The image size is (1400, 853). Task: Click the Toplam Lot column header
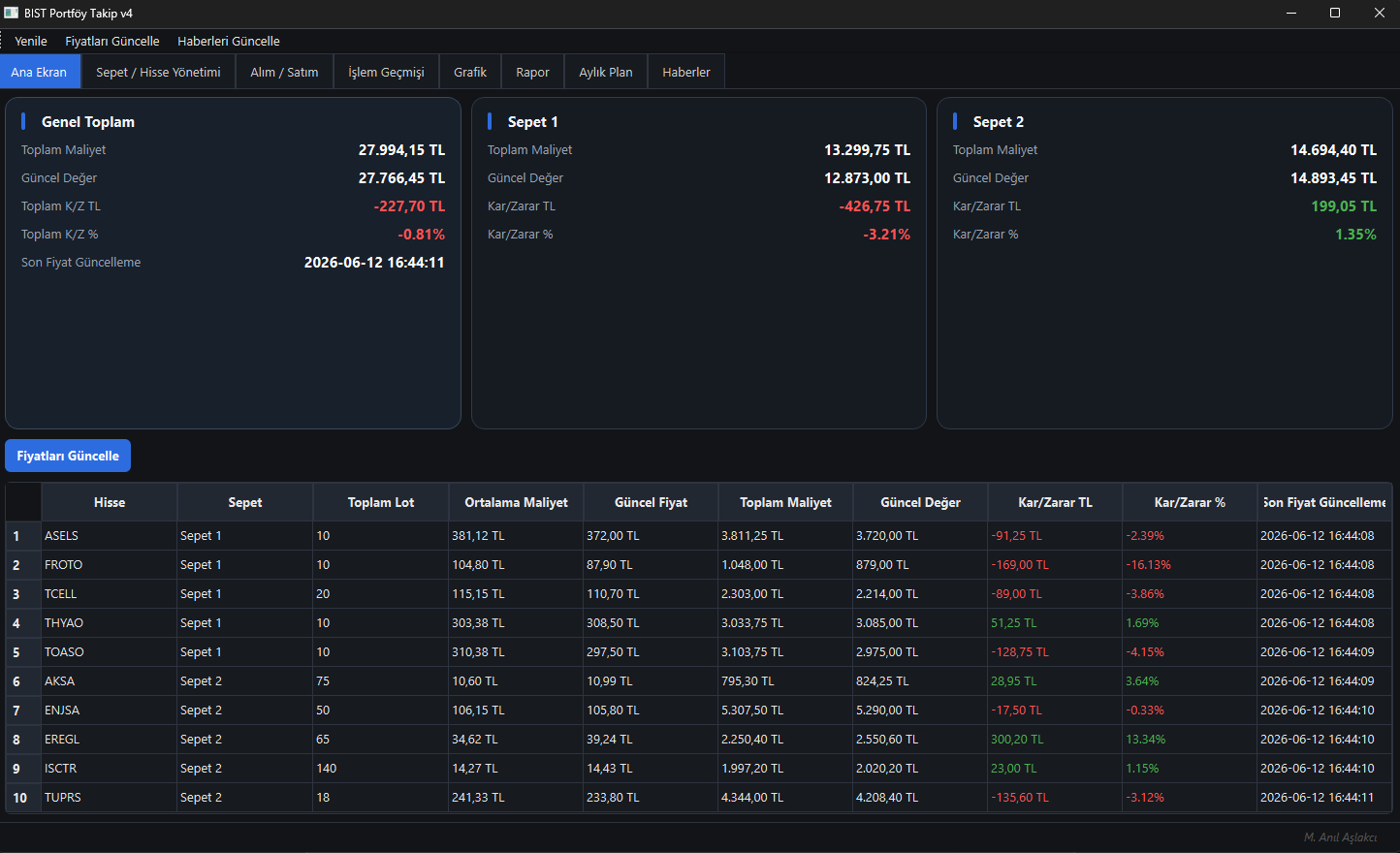pyautogui.click(x=381, y=502)
